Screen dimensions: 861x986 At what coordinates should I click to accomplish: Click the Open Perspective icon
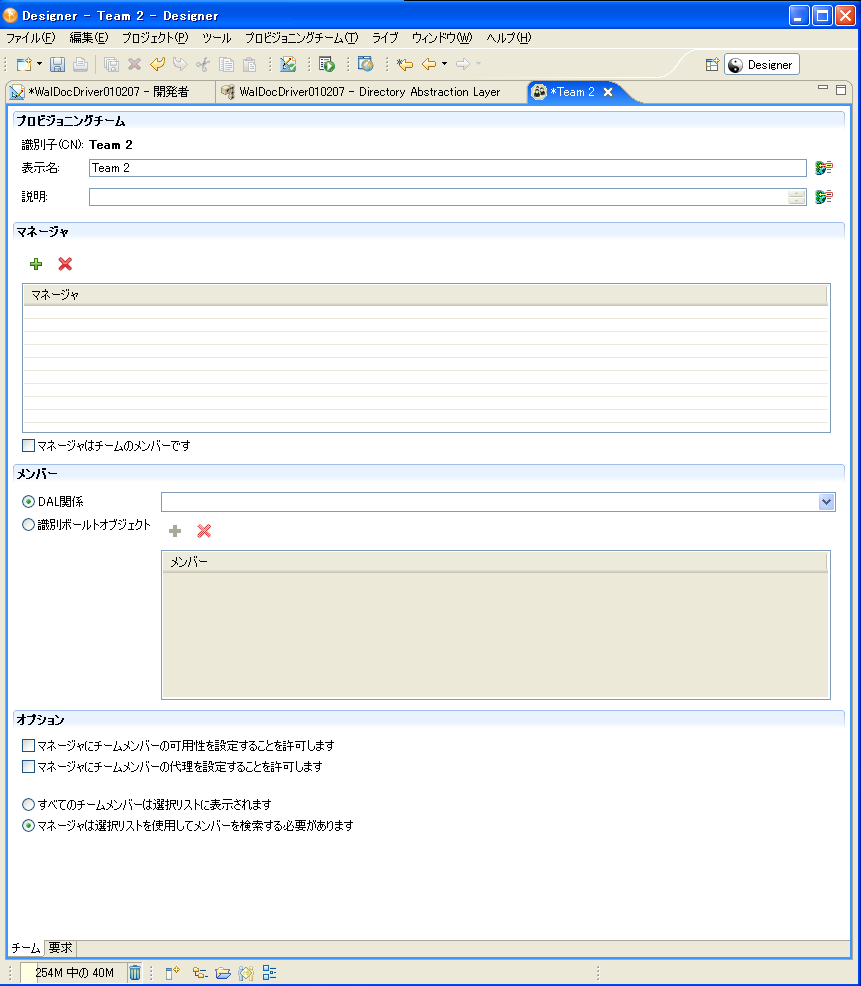[712, 65]
